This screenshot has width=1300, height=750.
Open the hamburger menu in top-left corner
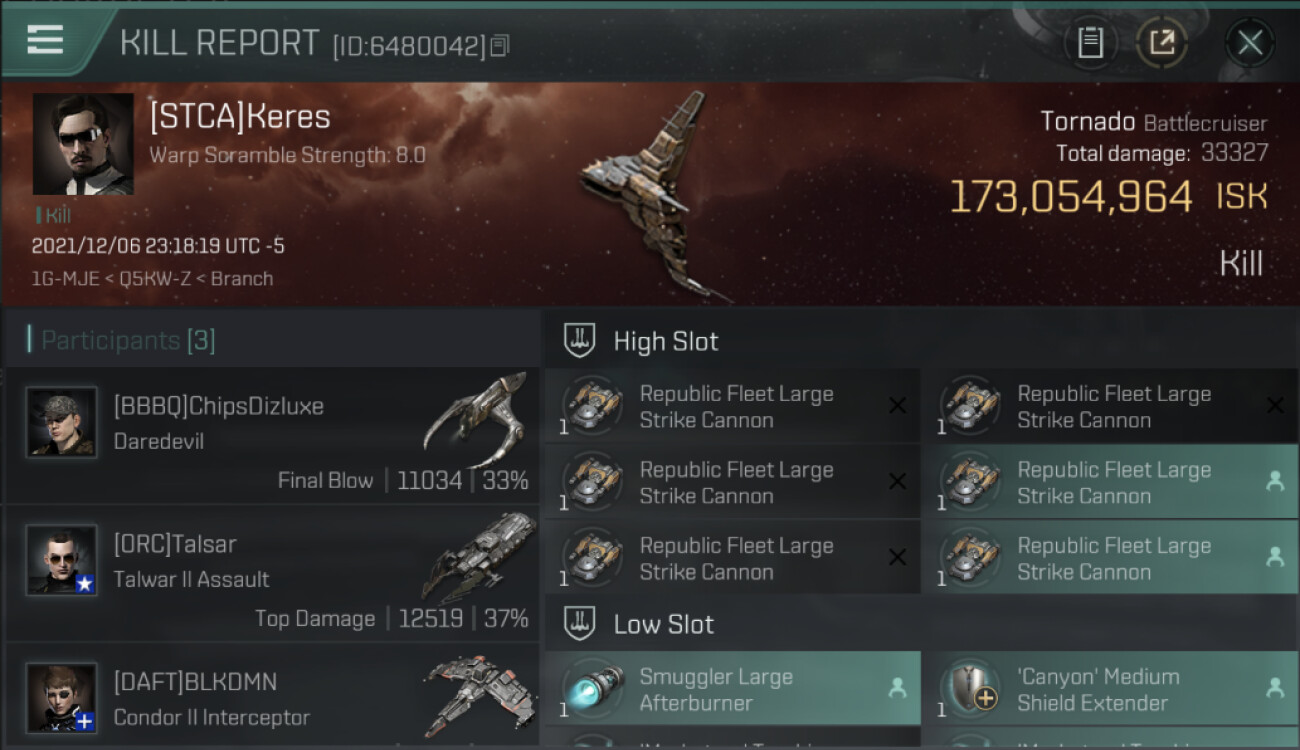coord(45,40)
